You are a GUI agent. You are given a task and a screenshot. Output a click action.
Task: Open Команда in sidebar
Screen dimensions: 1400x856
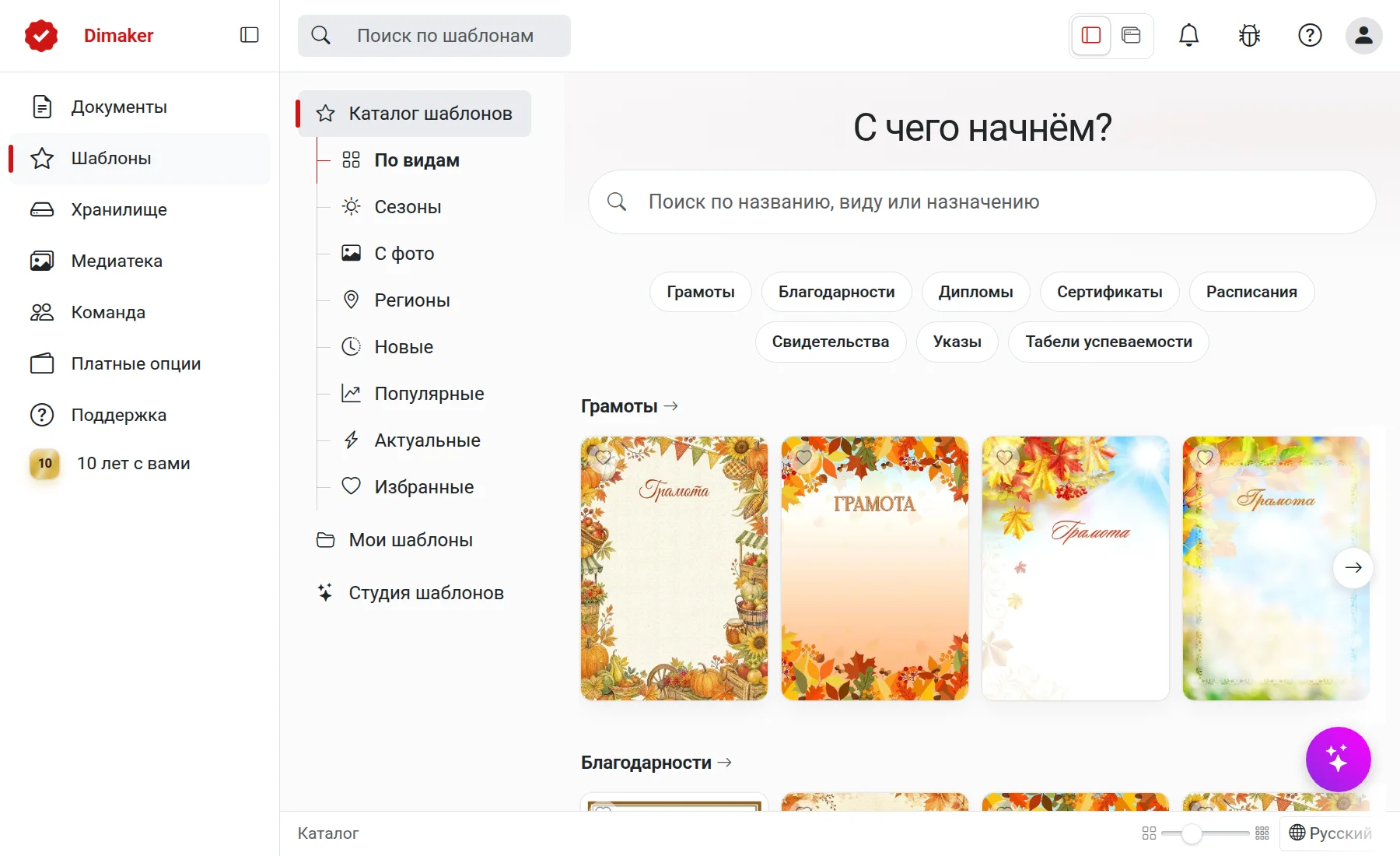[139, 312]
